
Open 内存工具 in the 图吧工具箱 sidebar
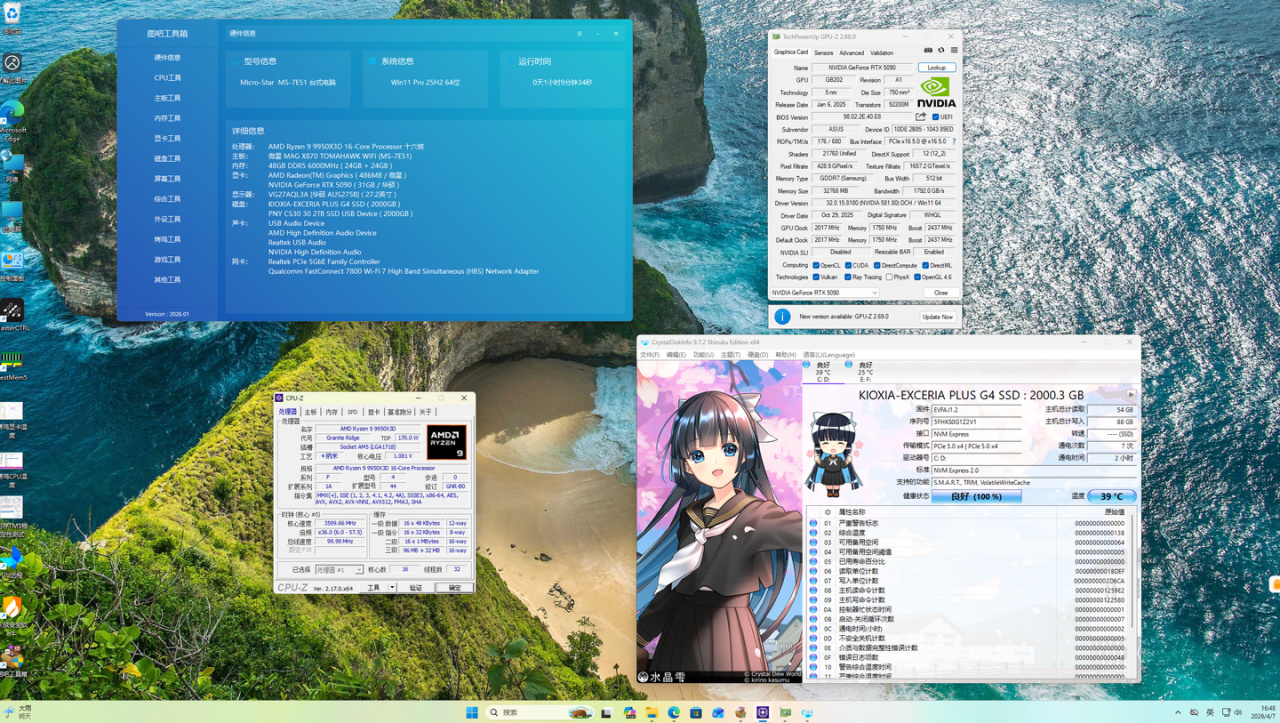coord(168,118)
